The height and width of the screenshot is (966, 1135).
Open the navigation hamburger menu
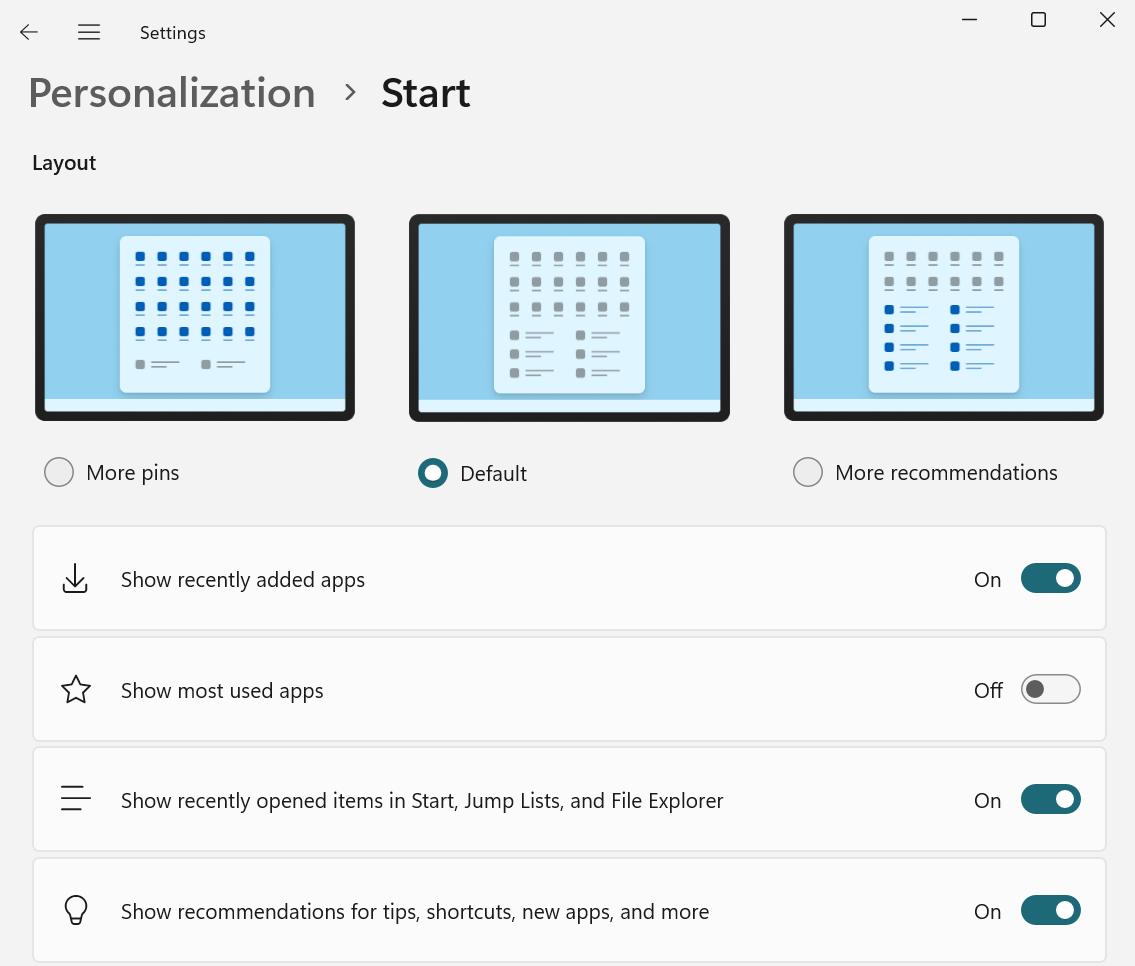88,32
